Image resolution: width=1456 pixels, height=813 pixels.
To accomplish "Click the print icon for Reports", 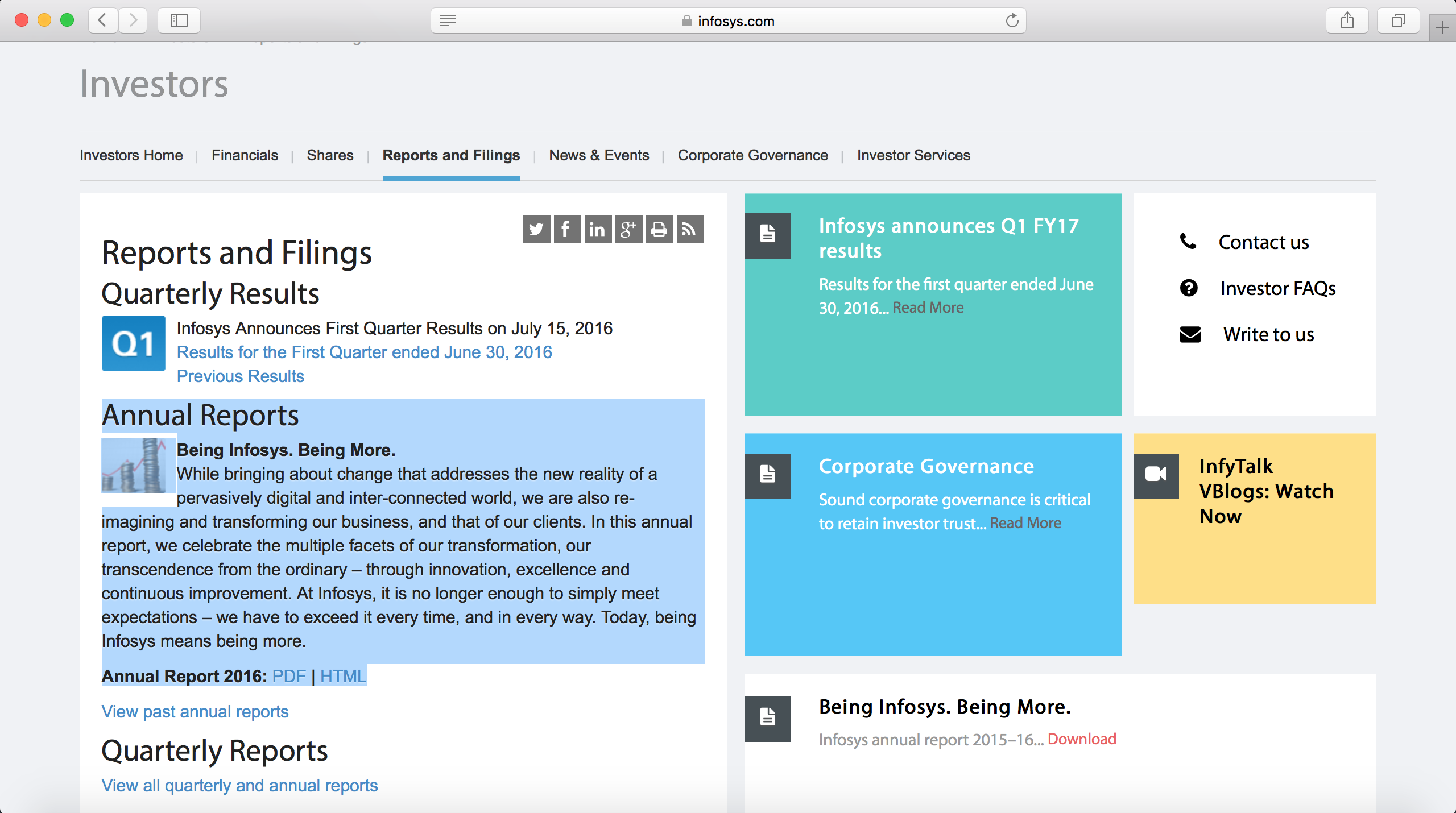I will (658, 229).
